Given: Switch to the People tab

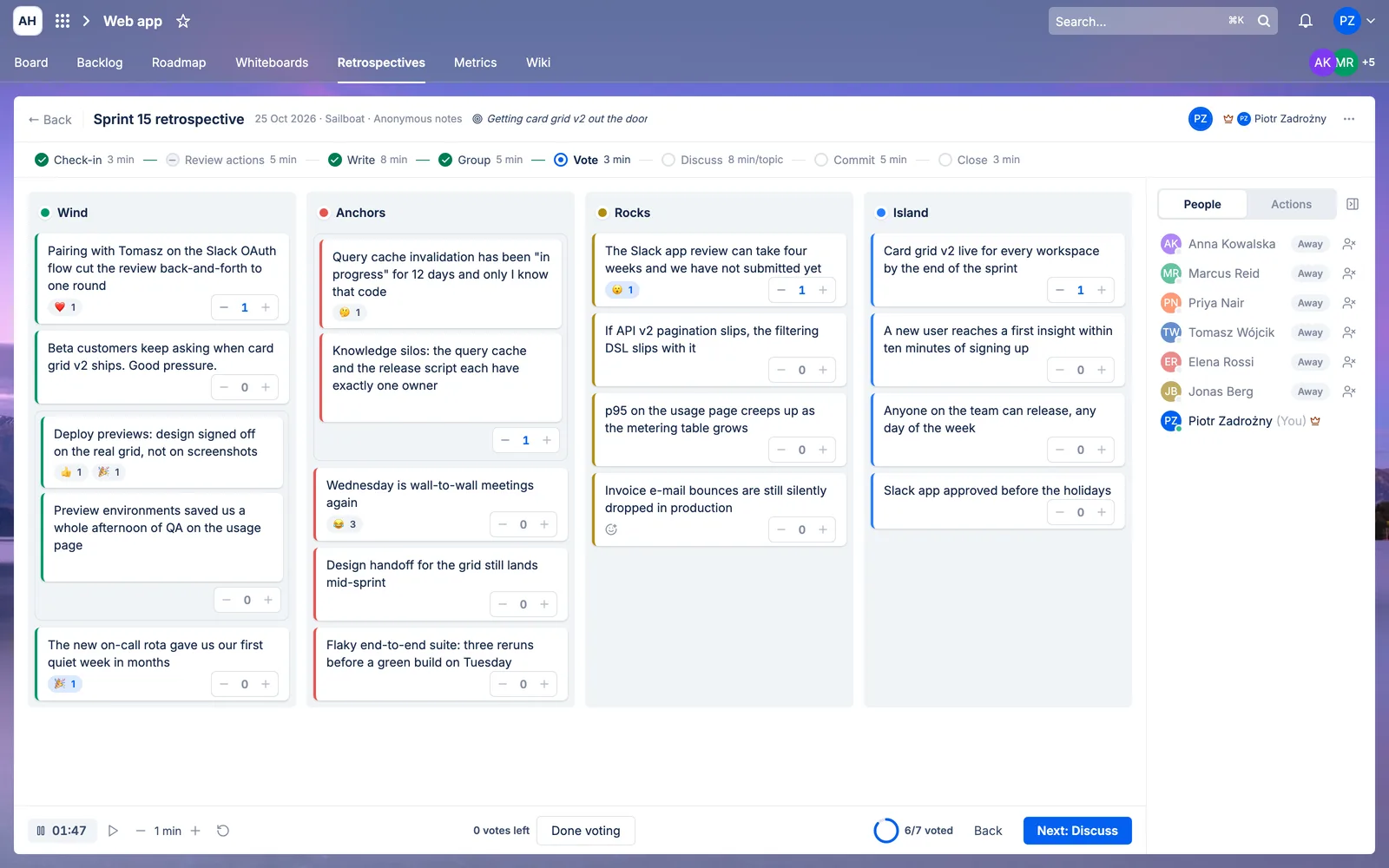Looking at the screenshot, I should (x=1202, y=204).
